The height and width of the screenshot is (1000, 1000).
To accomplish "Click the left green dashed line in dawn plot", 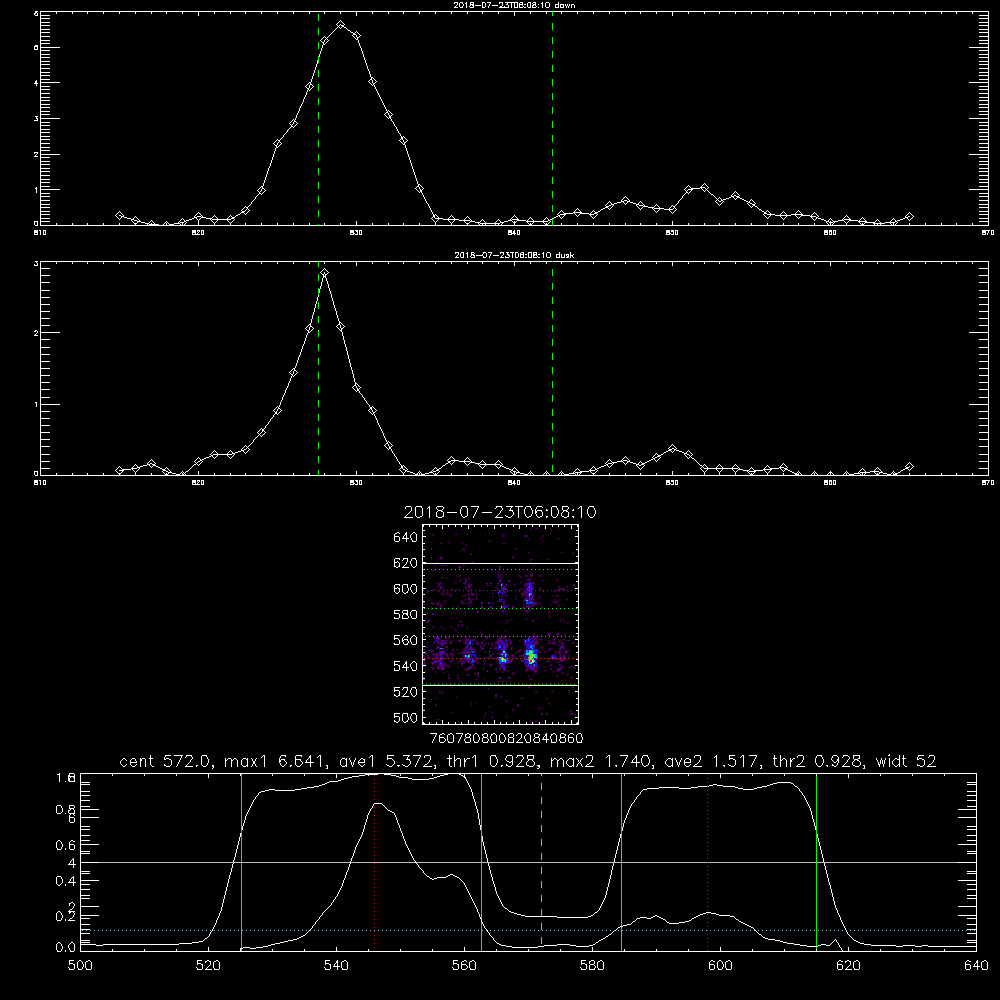I will 318,118.
